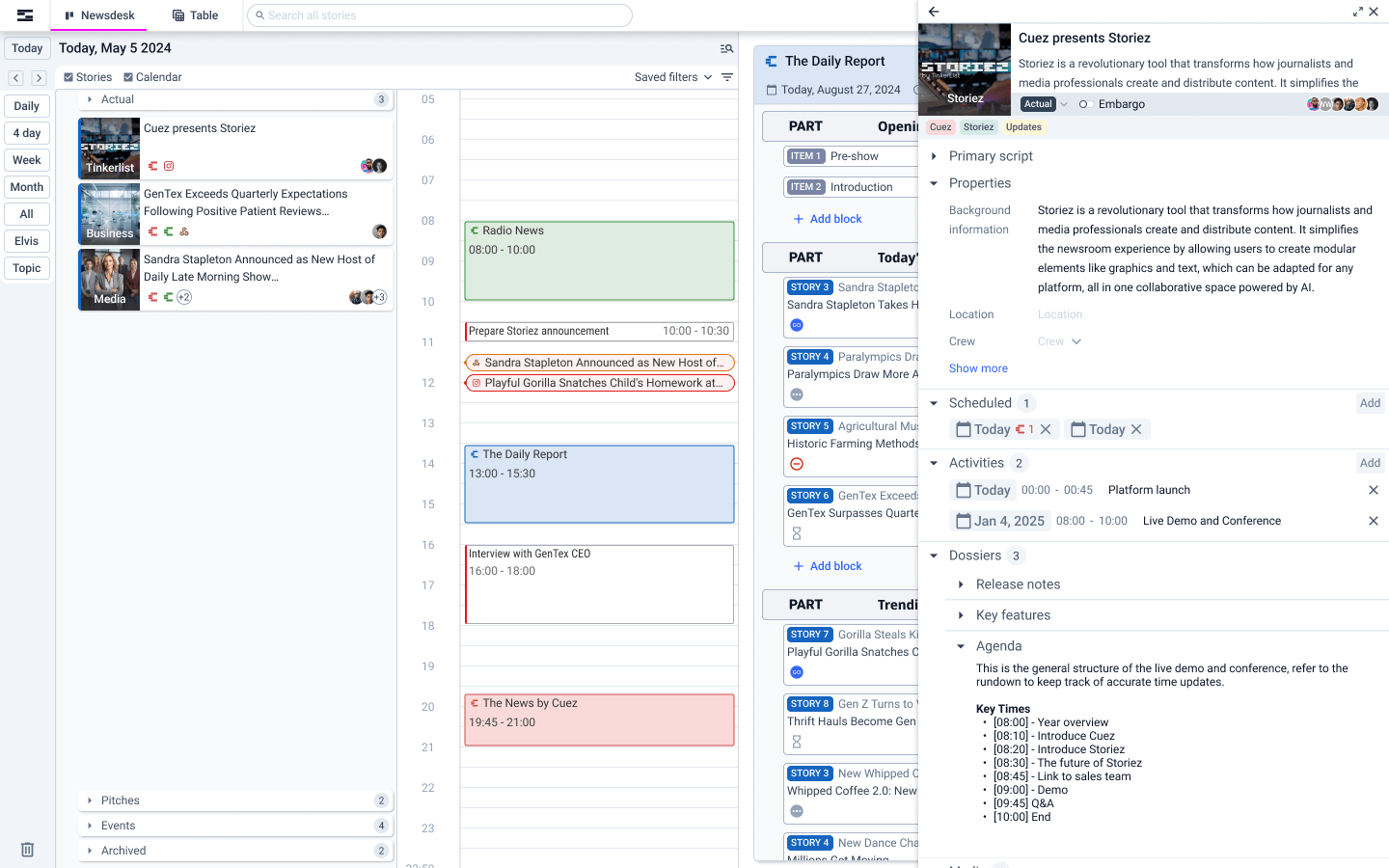Collapse the Scheduled section
The image size is (1389, 868).
click(x=934, y=403)
